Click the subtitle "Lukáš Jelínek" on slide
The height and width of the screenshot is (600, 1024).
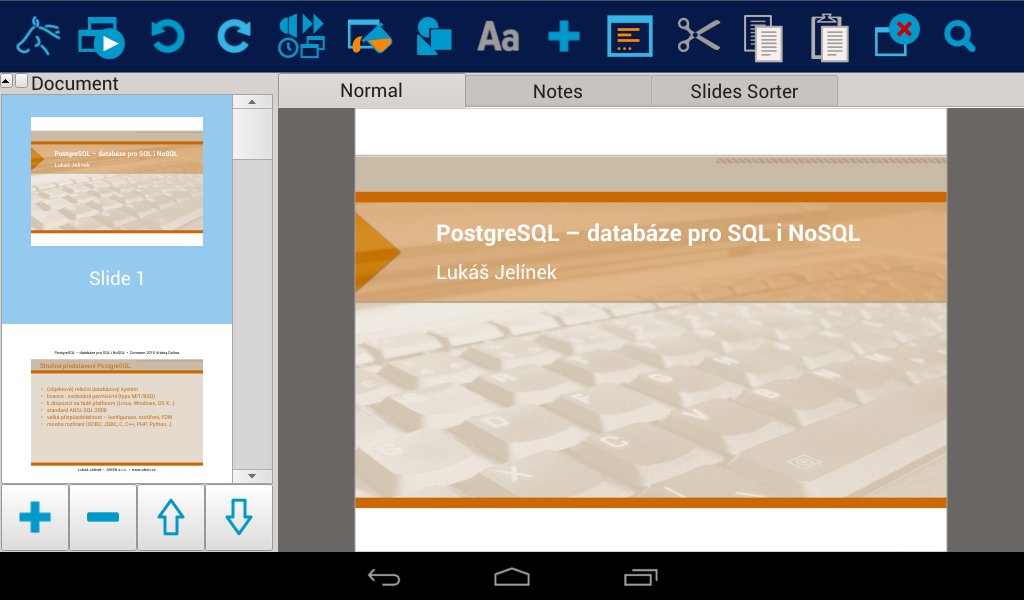(496, 272)
